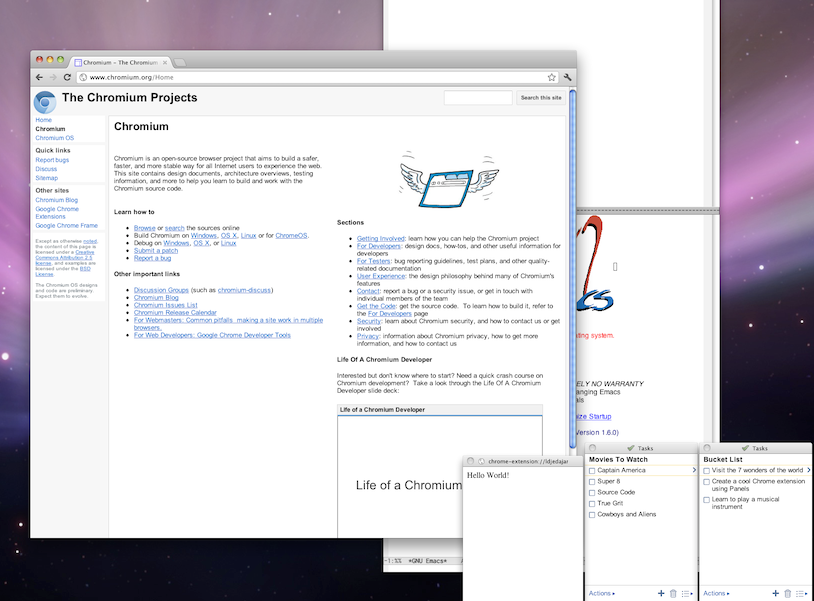Screen dimensions: 814x601
Task: Open the list options icon in Movies panel
Action: pyautogui.click(x=685, y=593)
